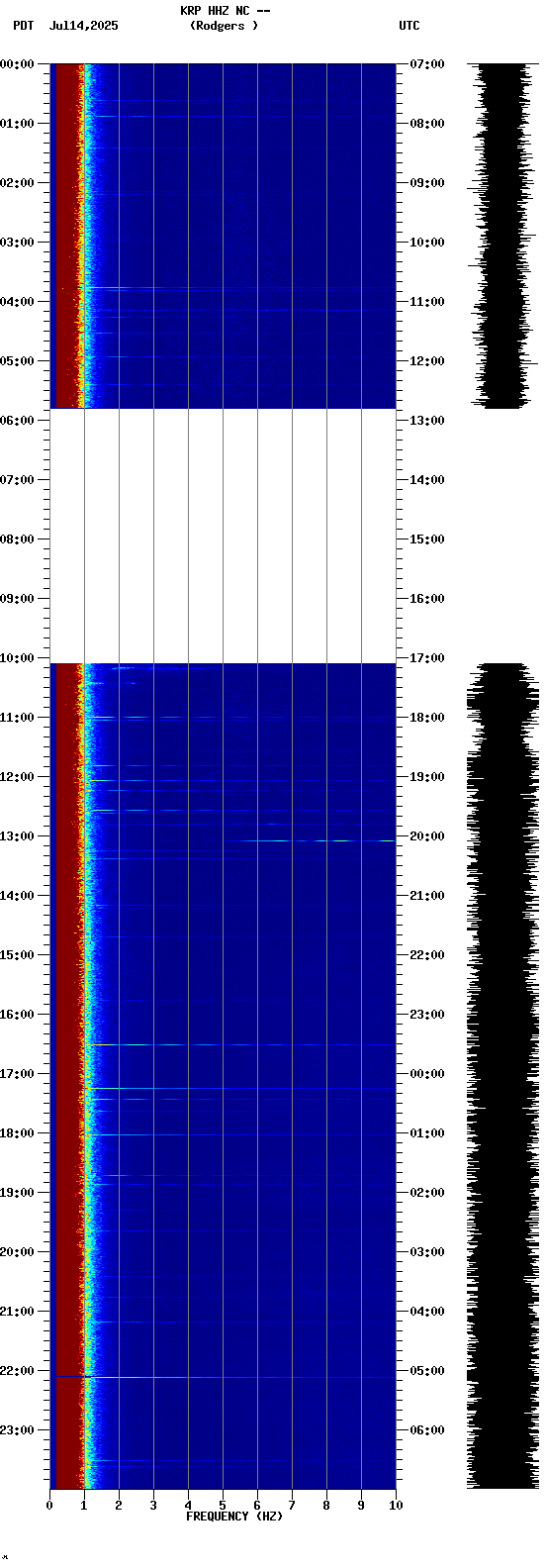Select the 18:00 label on PDT axis
This screenshot has height=1568, width=546.
(x=18, y=1133)
